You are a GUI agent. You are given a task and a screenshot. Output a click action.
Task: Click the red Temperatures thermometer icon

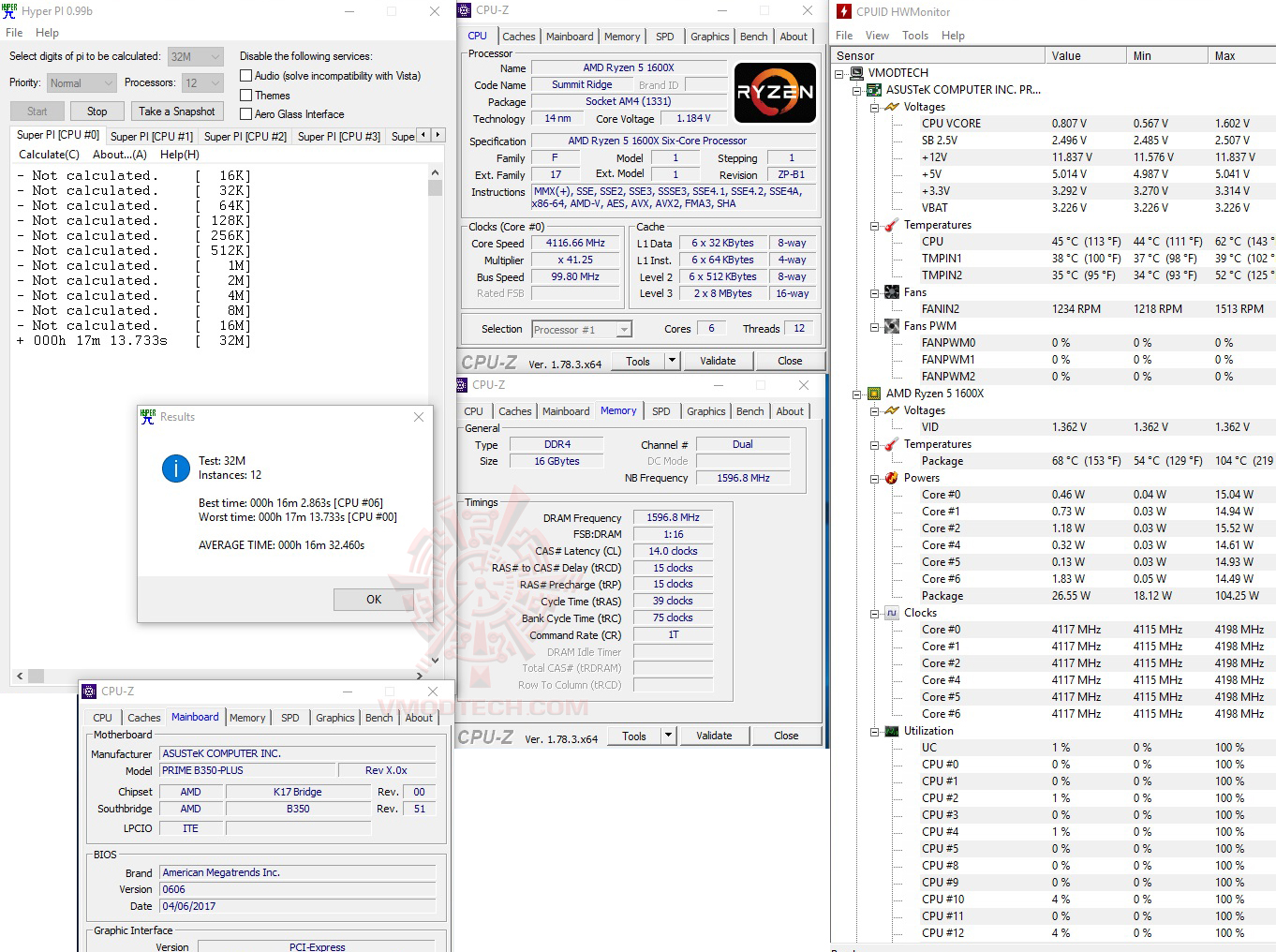coord(890,225)
